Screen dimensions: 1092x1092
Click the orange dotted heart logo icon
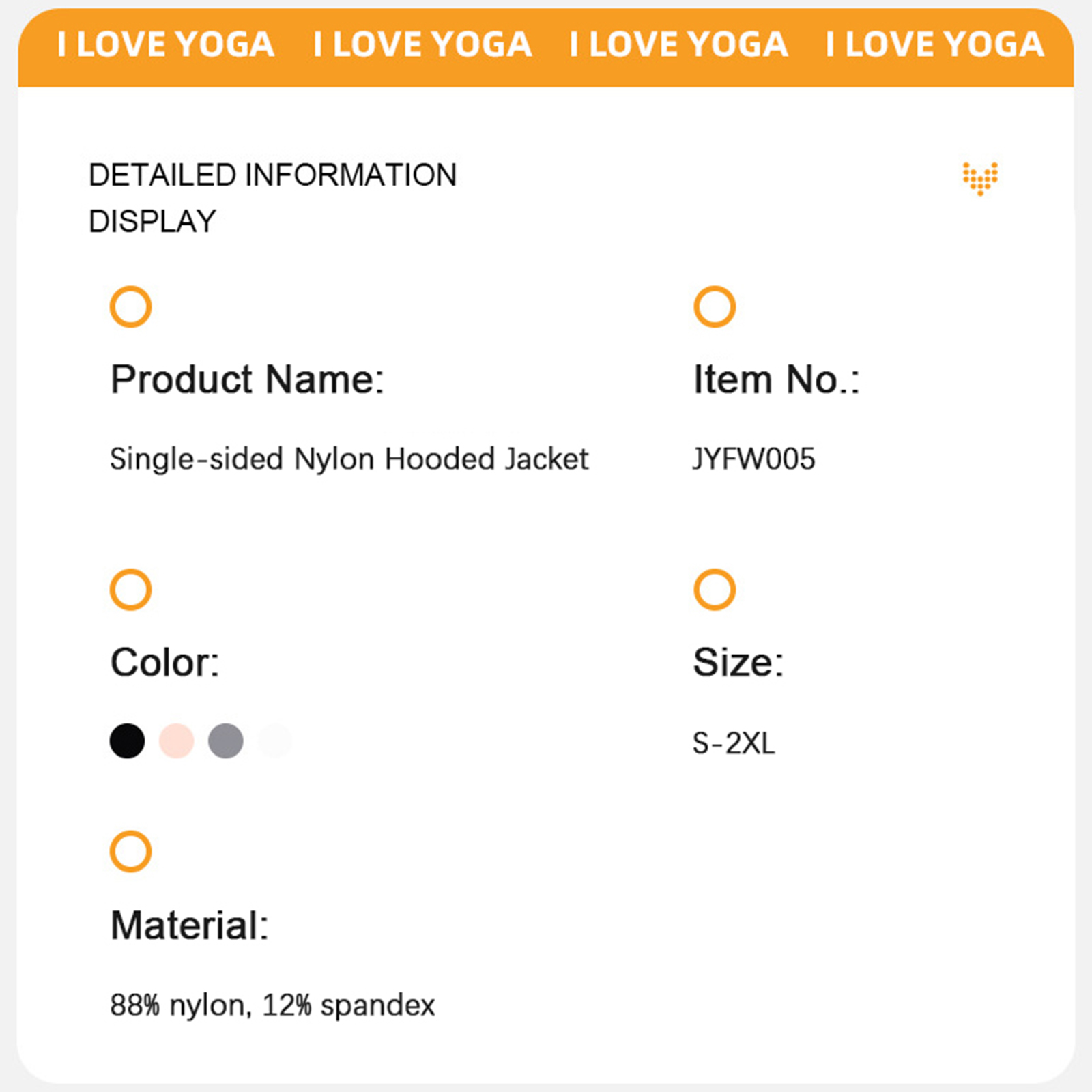tap(980, 178)
